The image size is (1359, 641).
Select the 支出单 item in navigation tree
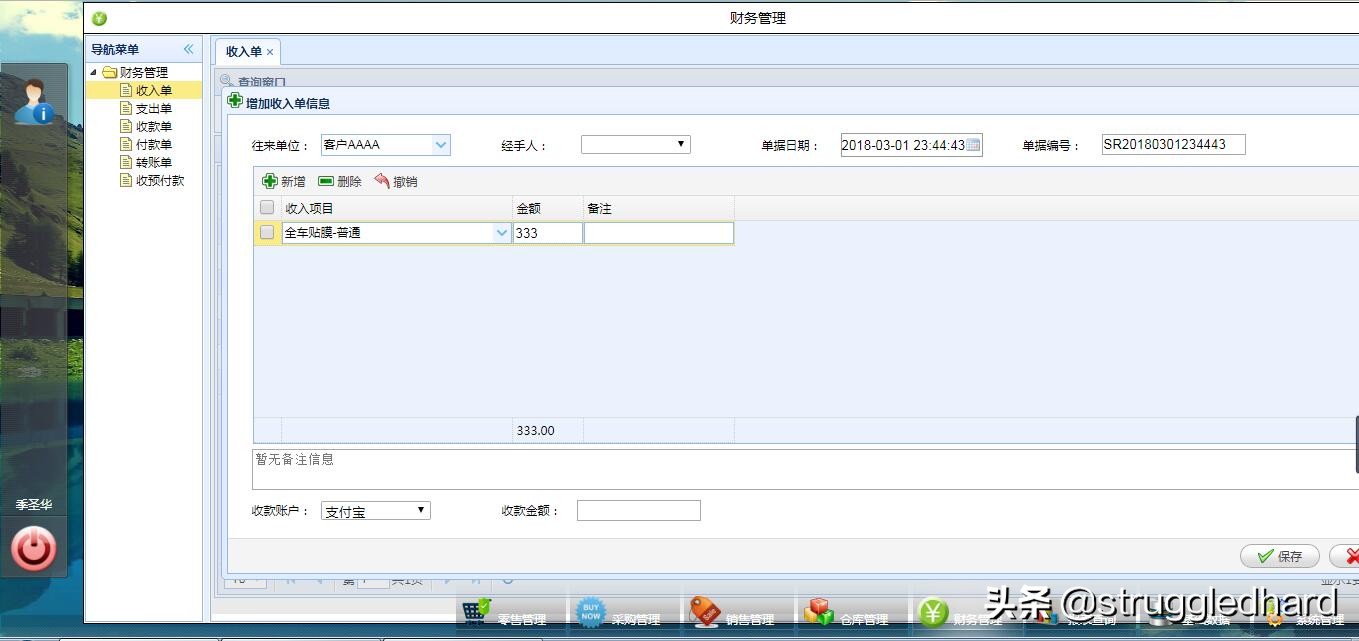click(x=154, y=108)
